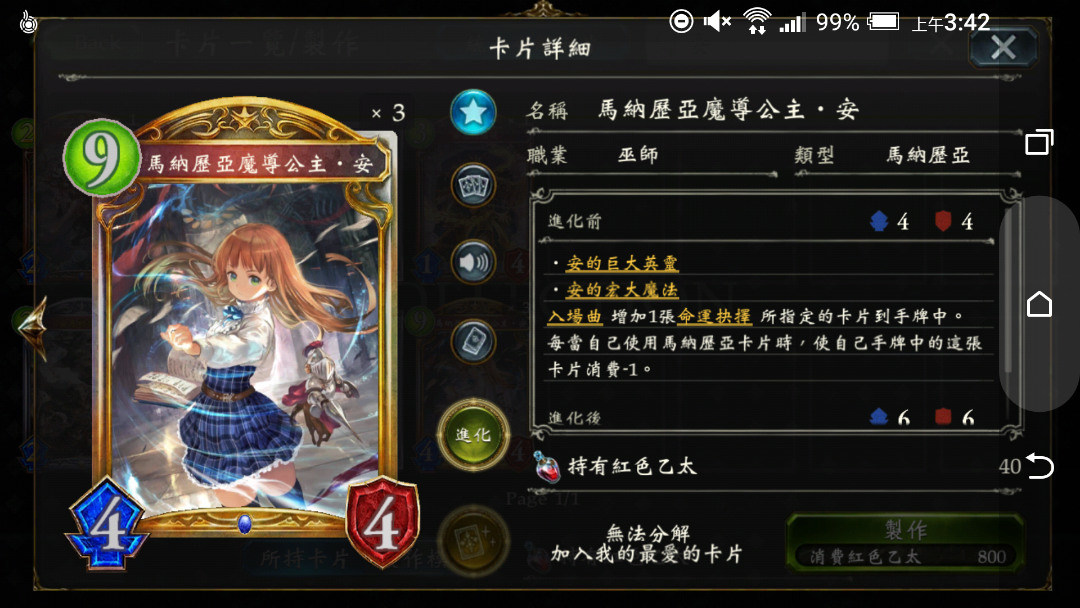Close the card detail dialog
Image resolution: width=1080 pixels, height=608 pixels.
[x=1003, y=48]
